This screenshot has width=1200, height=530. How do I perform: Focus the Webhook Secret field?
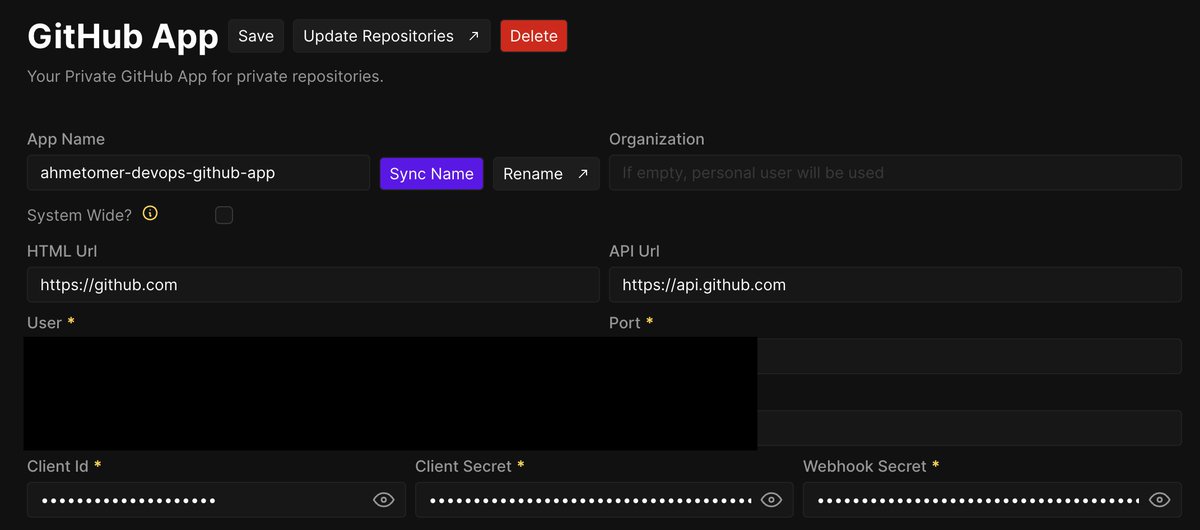tap(992, 500)
